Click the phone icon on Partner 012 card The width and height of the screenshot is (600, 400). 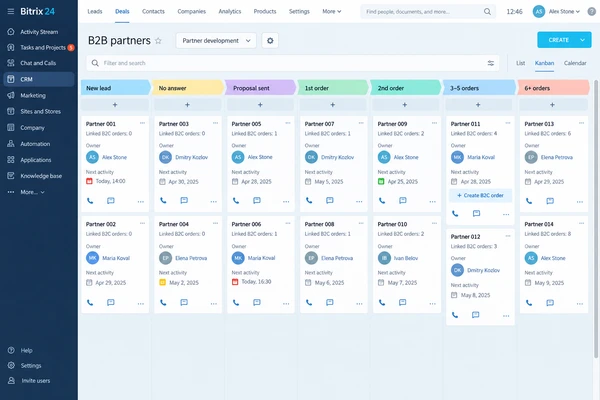(455, 315)
